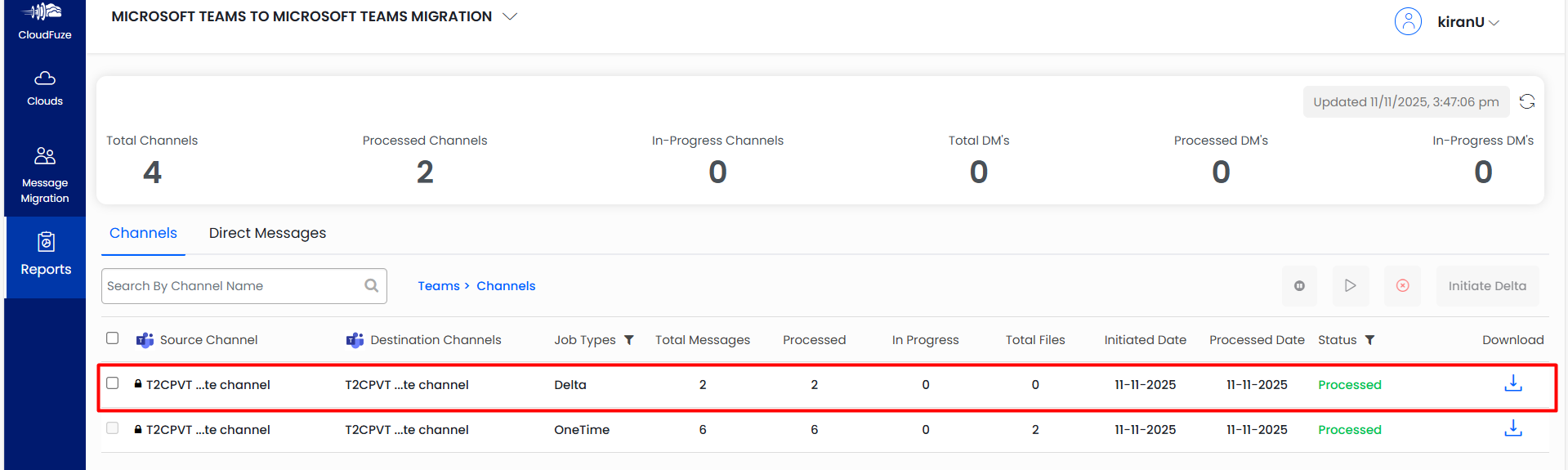Click Teams icon beside Source Channel header
The image size is (1568, 470).
click(145, 340)
